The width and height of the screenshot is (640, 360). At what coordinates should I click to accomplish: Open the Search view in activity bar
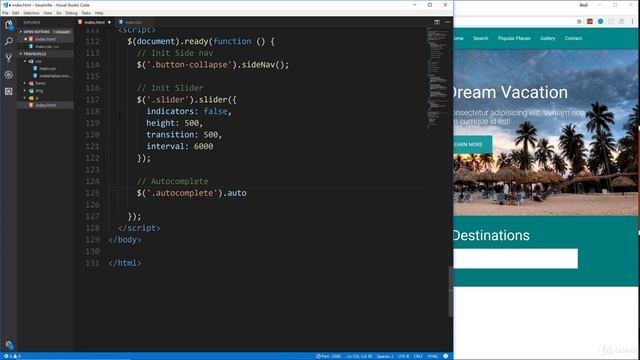9,42
